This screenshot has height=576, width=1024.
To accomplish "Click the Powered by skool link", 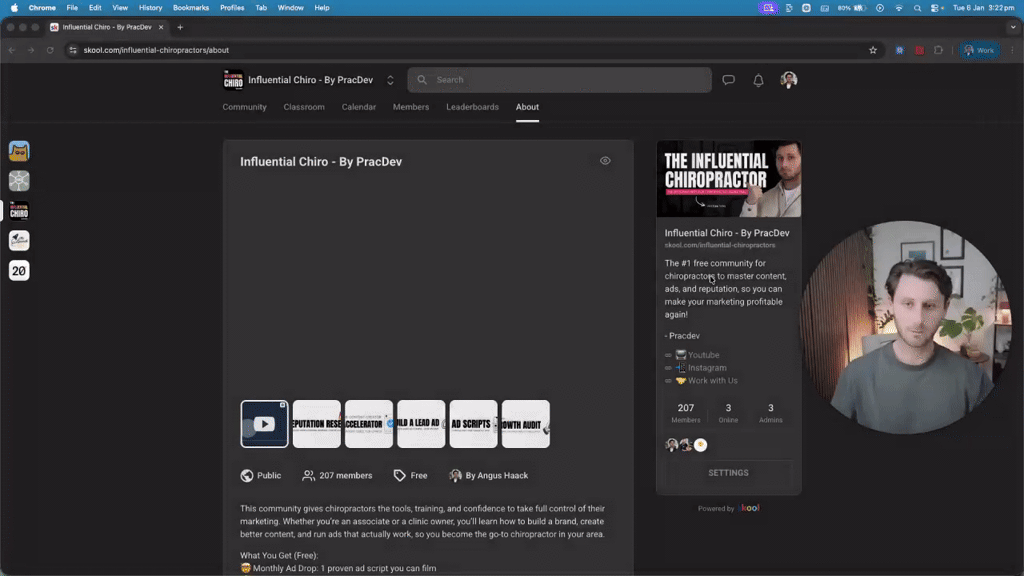I will tap(728, 508).
